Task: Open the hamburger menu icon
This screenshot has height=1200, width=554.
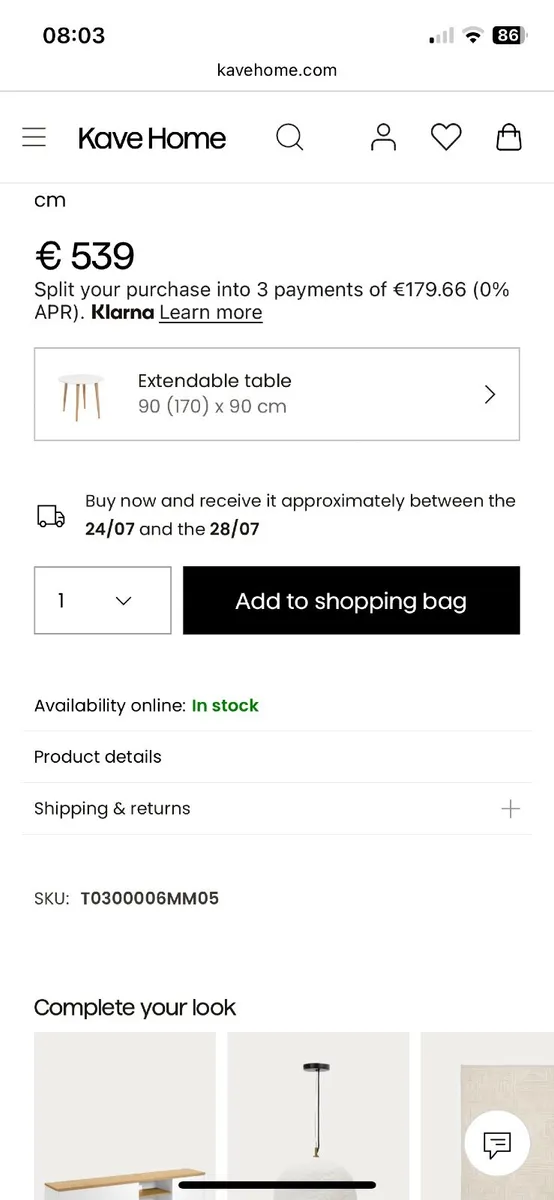Action: pos(34,137)
